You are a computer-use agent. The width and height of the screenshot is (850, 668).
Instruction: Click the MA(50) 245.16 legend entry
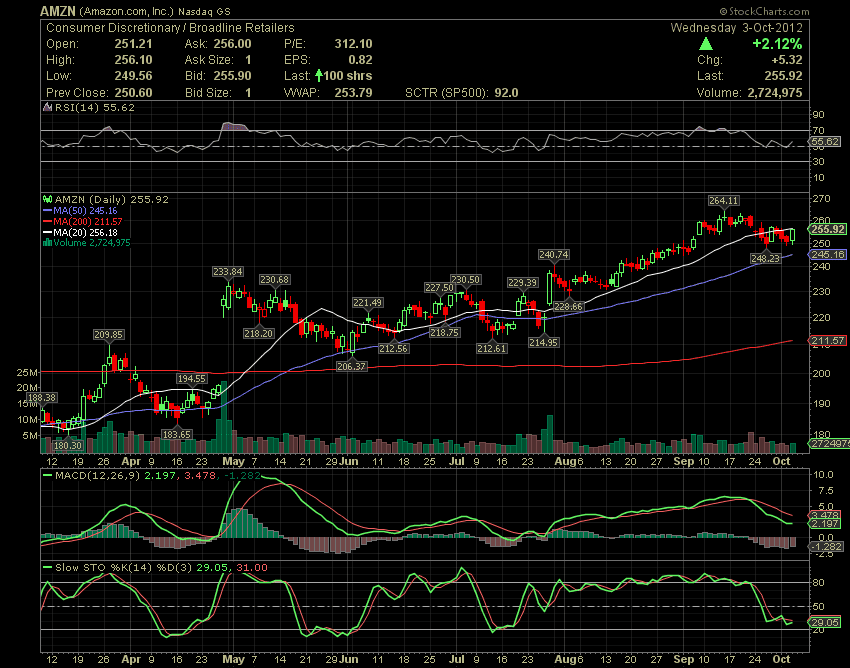(x=85, y=210)
